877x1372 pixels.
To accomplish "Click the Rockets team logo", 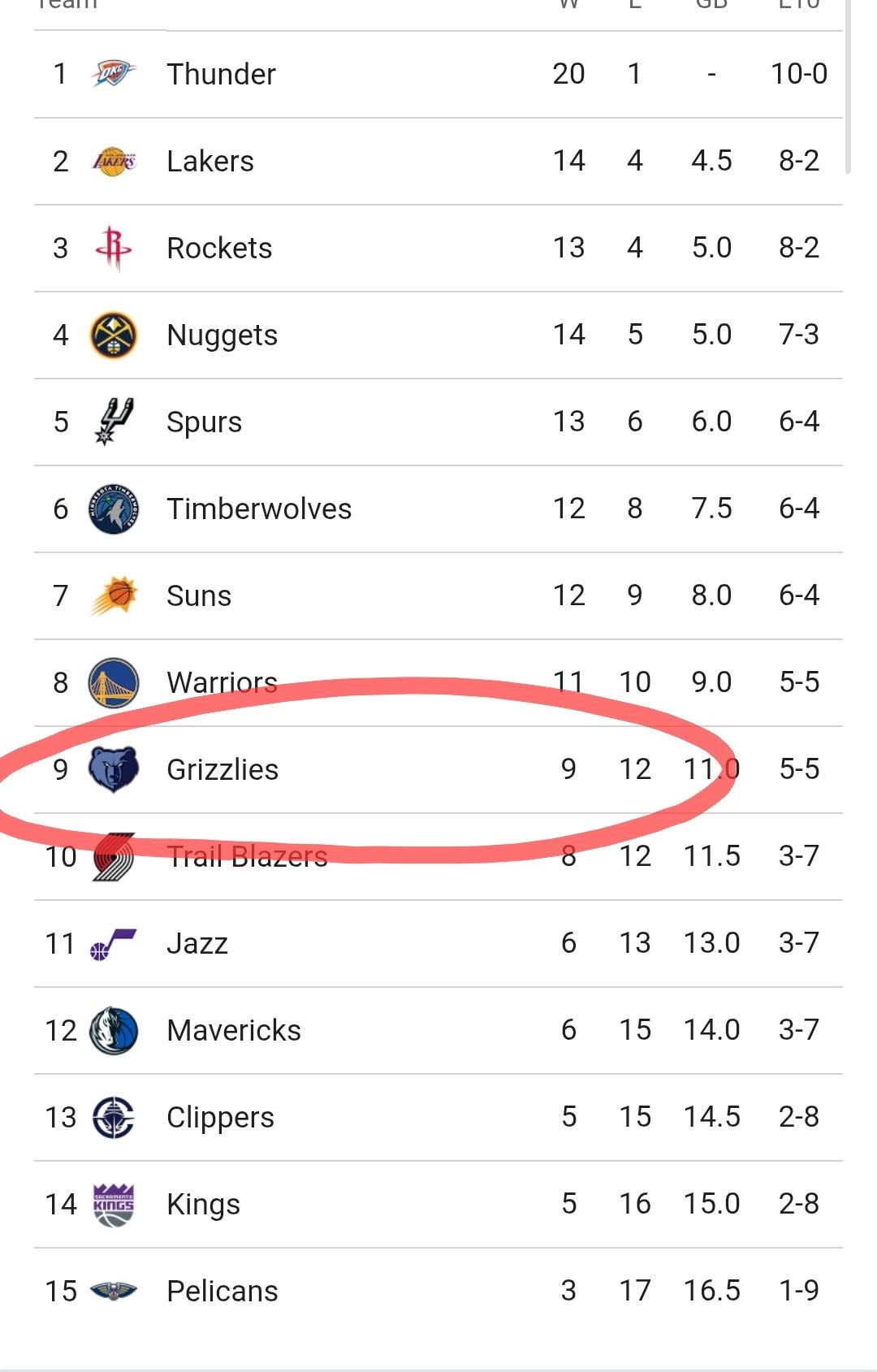I will [114, 248].
